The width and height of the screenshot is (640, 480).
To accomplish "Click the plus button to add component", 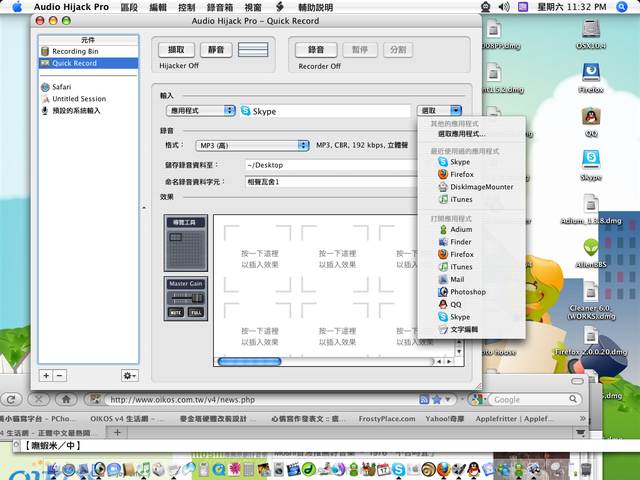I will 46,376.
